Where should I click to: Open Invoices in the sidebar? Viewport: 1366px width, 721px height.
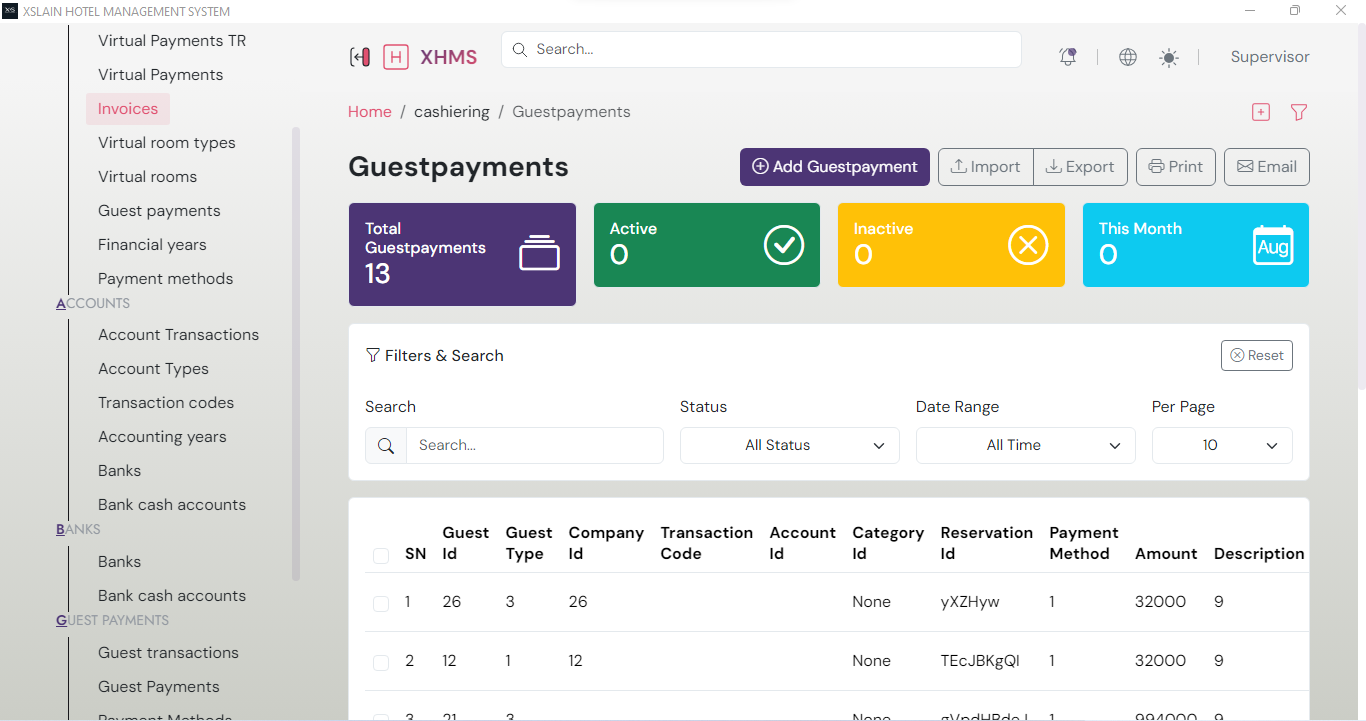click(128, 109)
